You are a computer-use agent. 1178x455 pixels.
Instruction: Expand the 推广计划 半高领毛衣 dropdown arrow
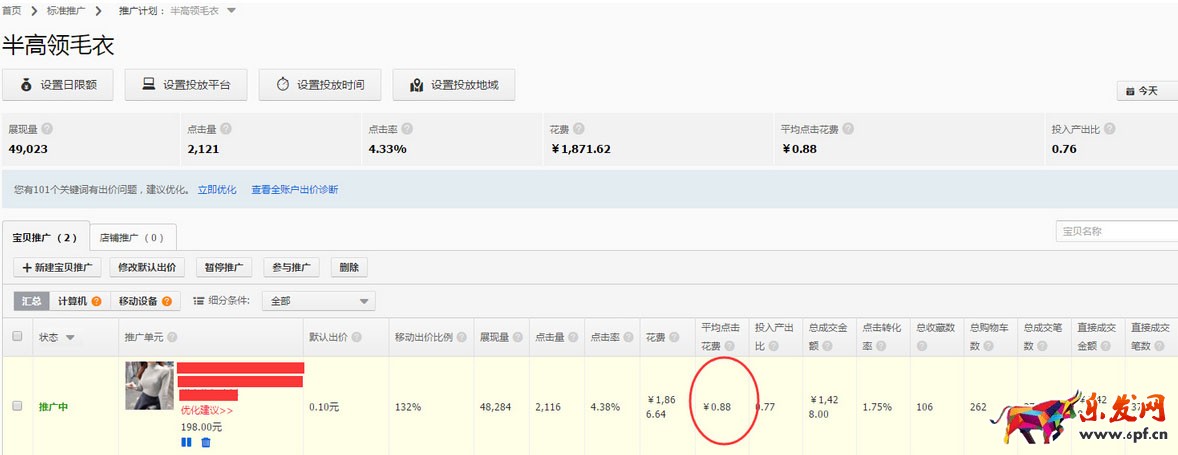pyautogui.click(x=231, y=11)
